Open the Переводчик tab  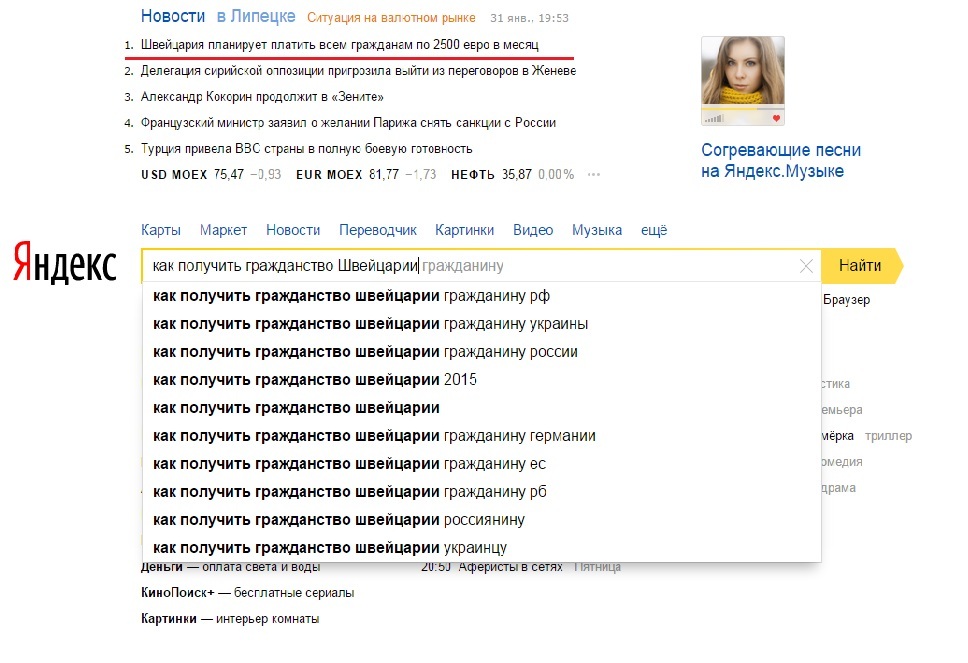(x=378, y=230)
